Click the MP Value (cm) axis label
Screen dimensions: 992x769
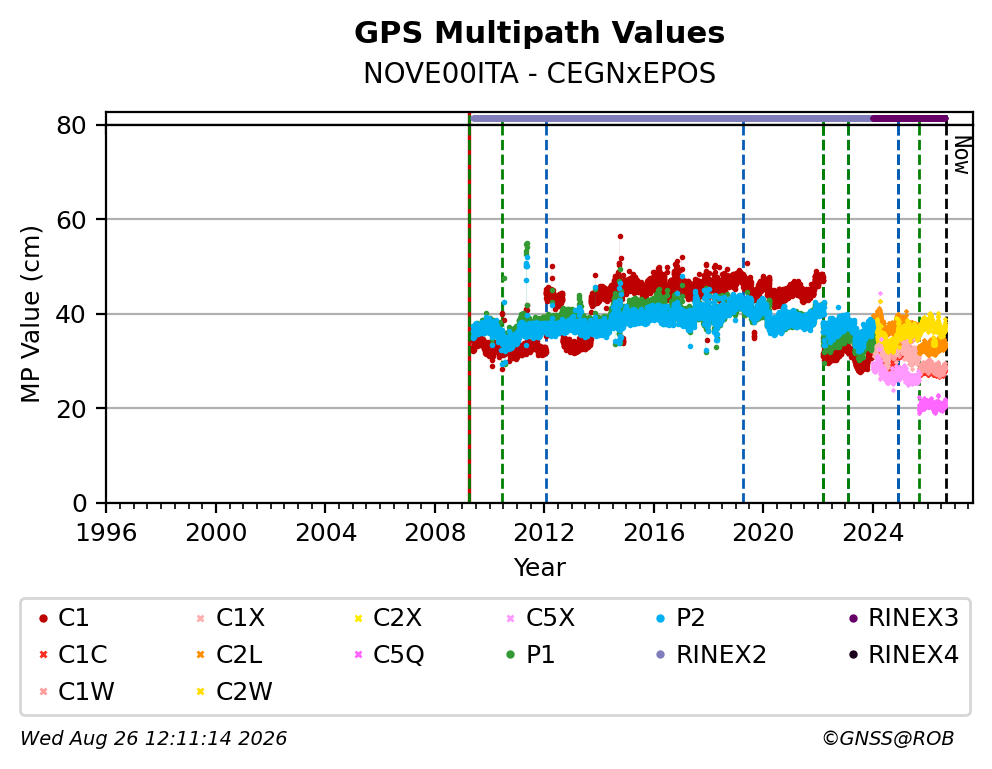[x=30, y=314]
